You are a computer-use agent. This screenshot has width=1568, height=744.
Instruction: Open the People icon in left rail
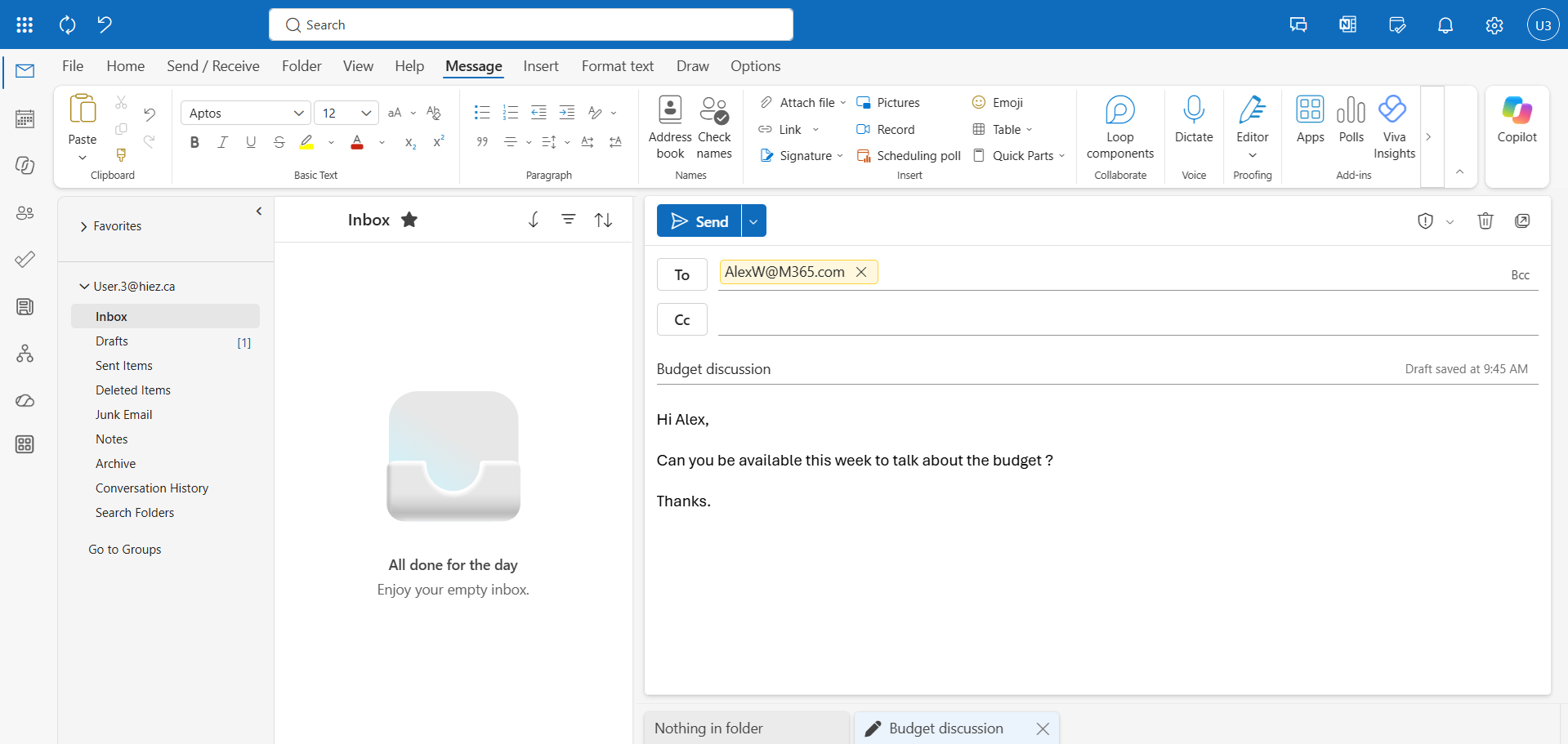25,213
